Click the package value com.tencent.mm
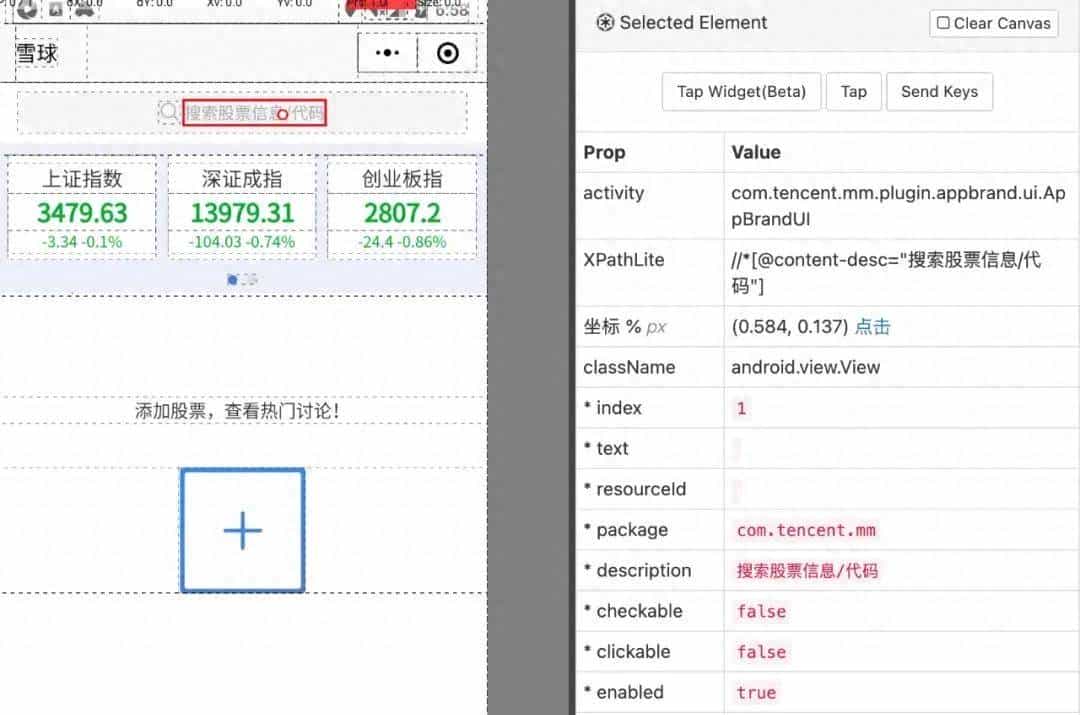1080x715 pixels. [806, 530]
